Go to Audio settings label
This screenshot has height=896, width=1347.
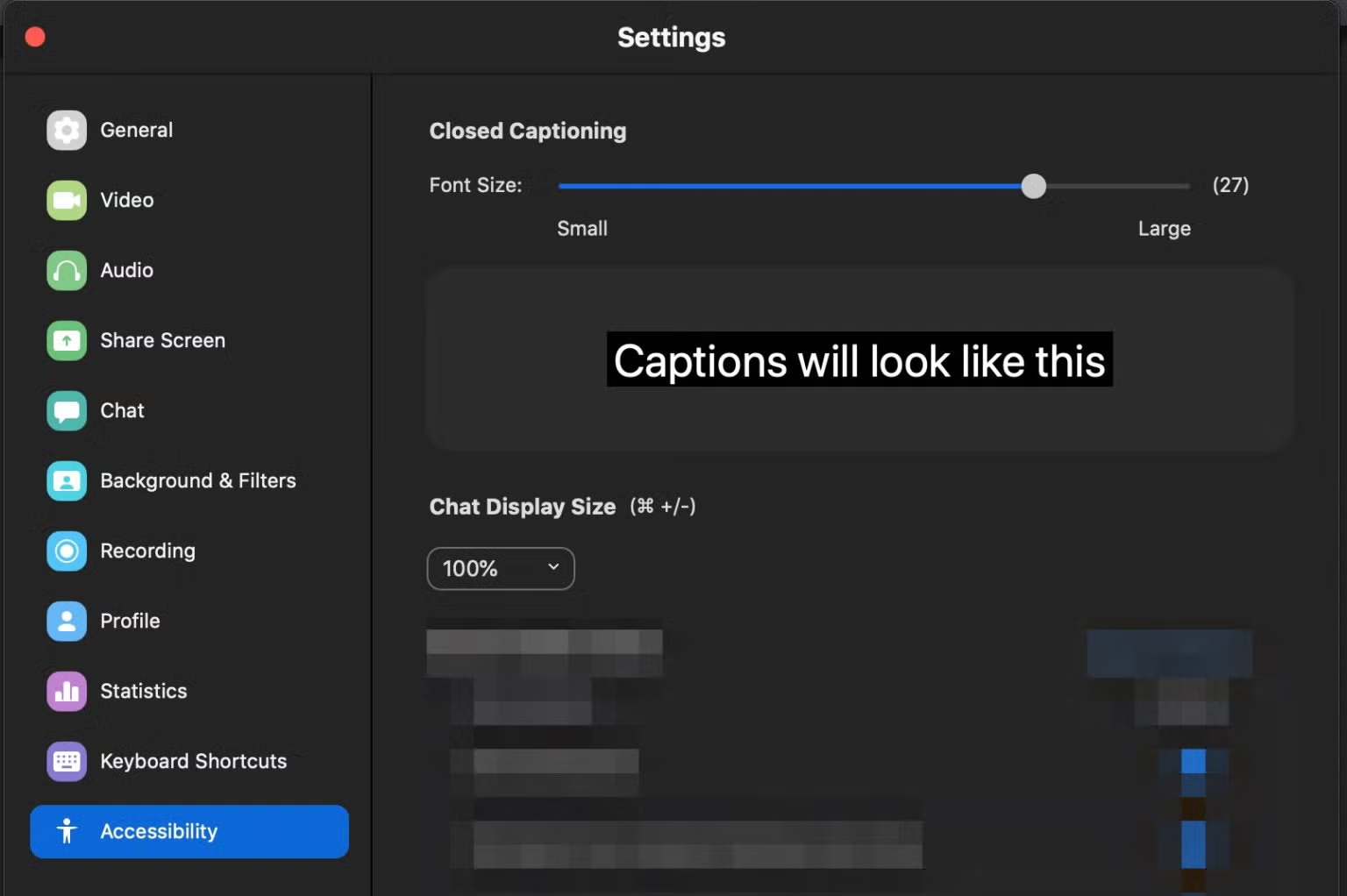(127, 270)
